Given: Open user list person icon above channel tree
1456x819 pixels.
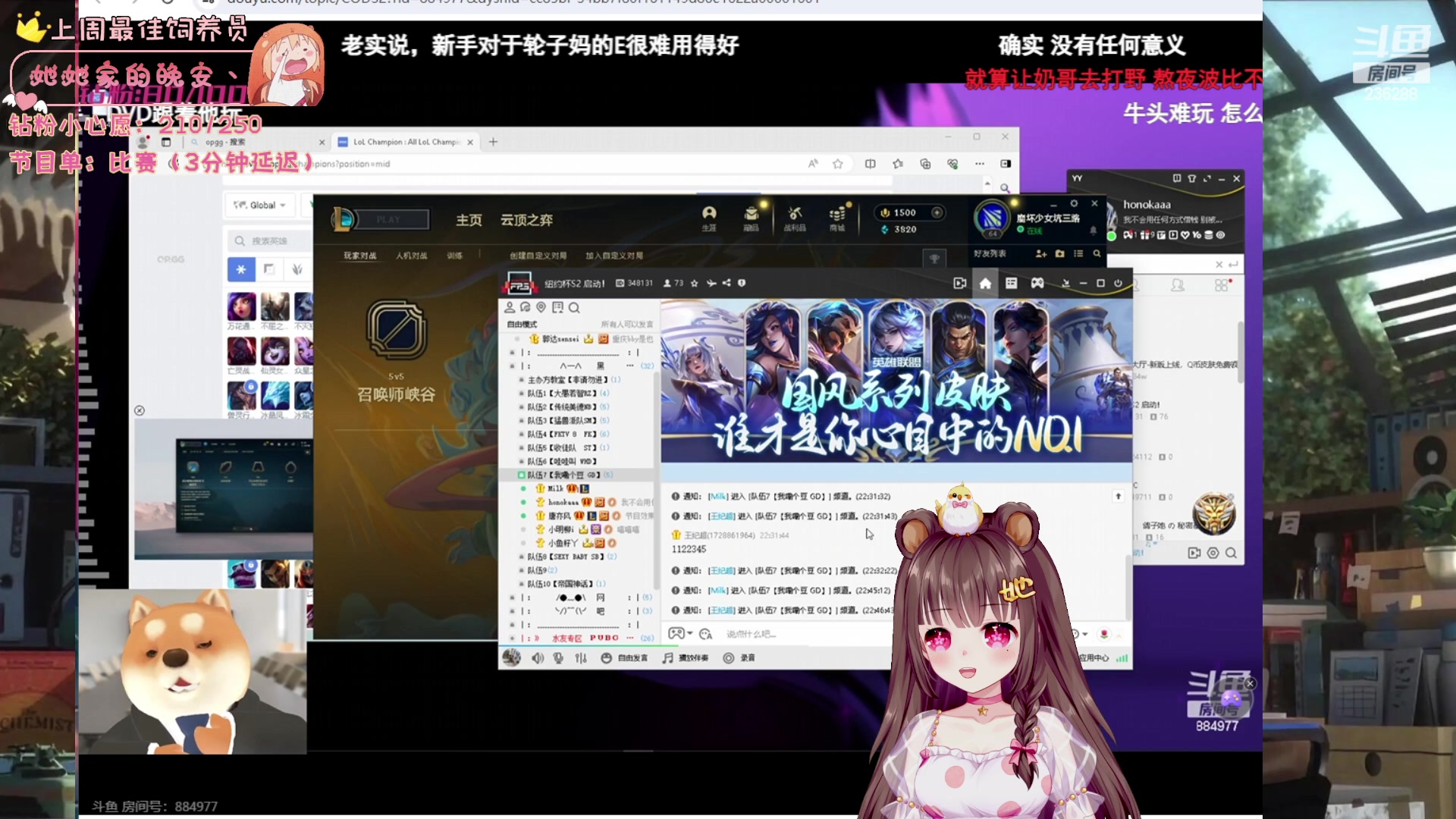Looking at the screenshot, I should coord(510,307).
